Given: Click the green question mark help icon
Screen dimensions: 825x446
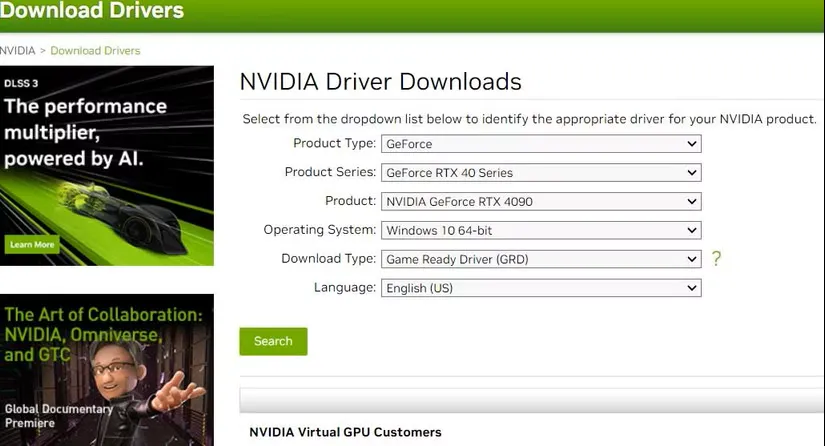Looking at the screenshot, I should pyautogui.click(x=716, y=258).
